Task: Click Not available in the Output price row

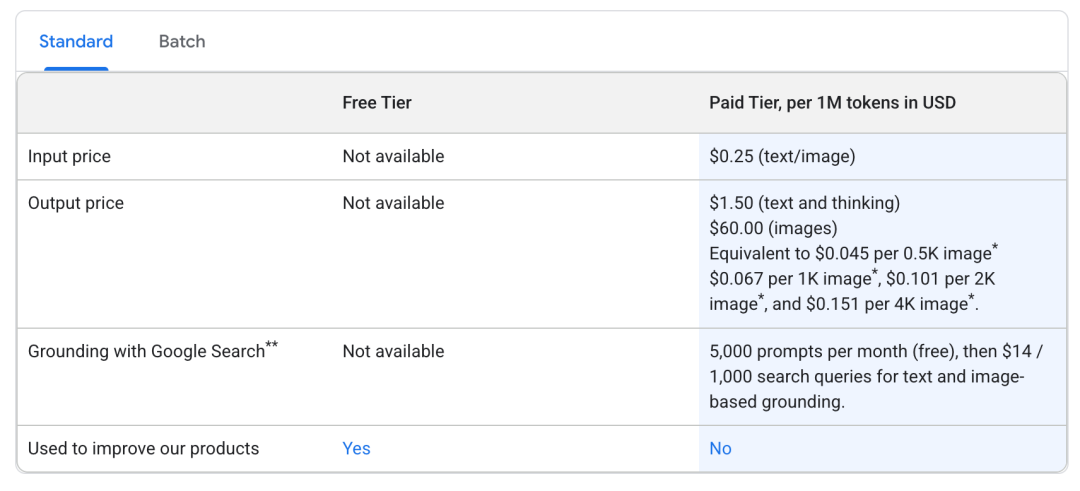Action: point(393,203)
